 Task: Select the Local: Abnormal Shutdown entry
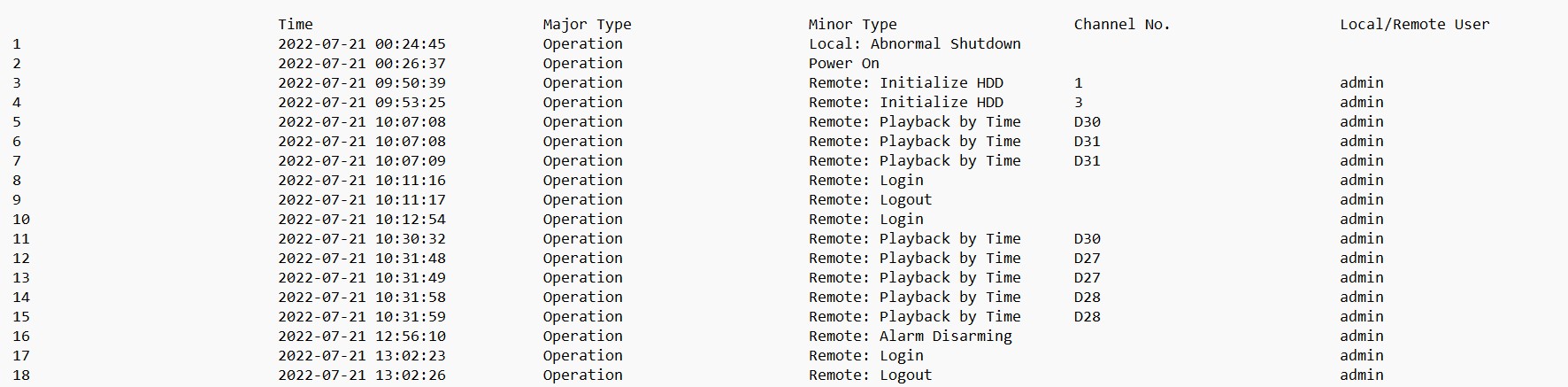[914, 44]
